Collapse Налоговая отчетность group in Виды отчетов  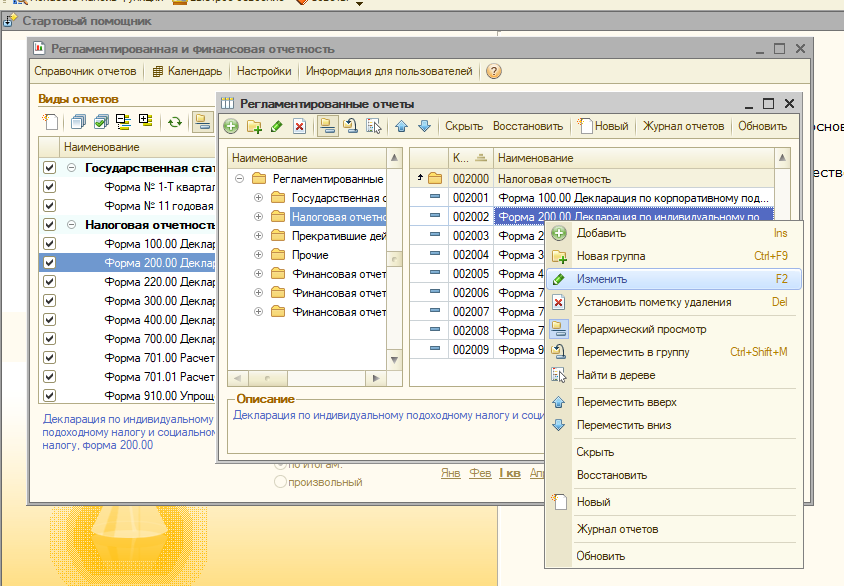[71, 224]
